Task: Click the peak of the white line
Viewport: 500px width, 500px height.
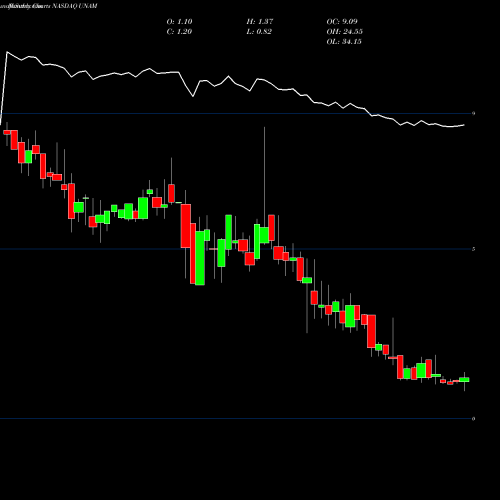Action: pos(7,52)
